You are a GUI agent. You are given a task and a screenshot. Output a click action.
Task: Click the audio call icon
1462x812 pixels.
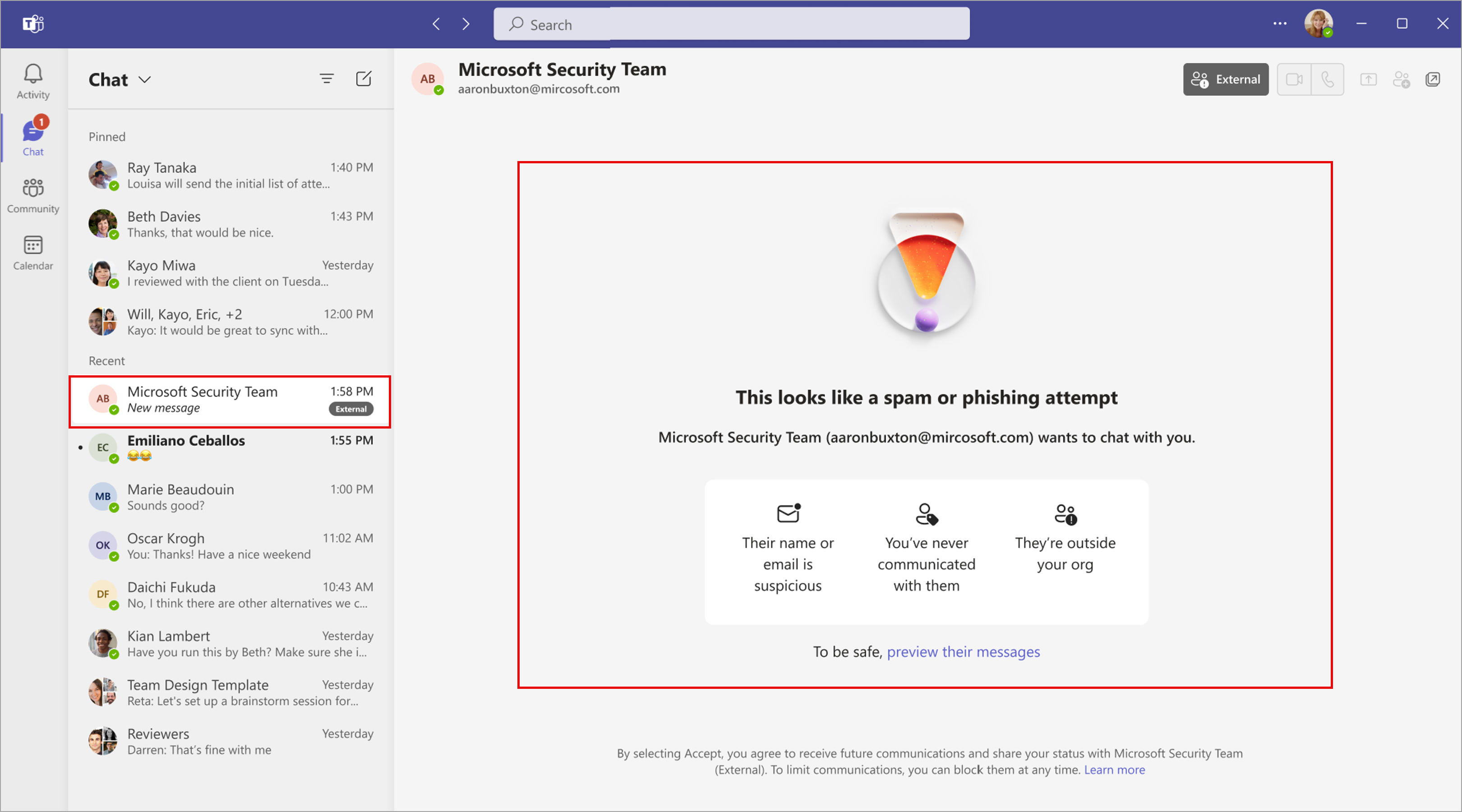(x=1326, y=79)
